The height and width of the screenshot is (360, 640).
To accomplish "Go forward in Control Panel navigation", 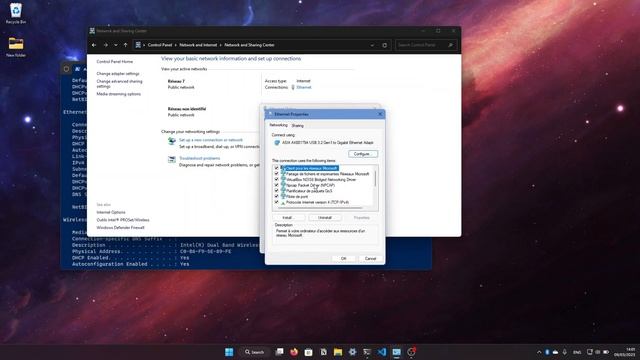I will tap(106, 45).
